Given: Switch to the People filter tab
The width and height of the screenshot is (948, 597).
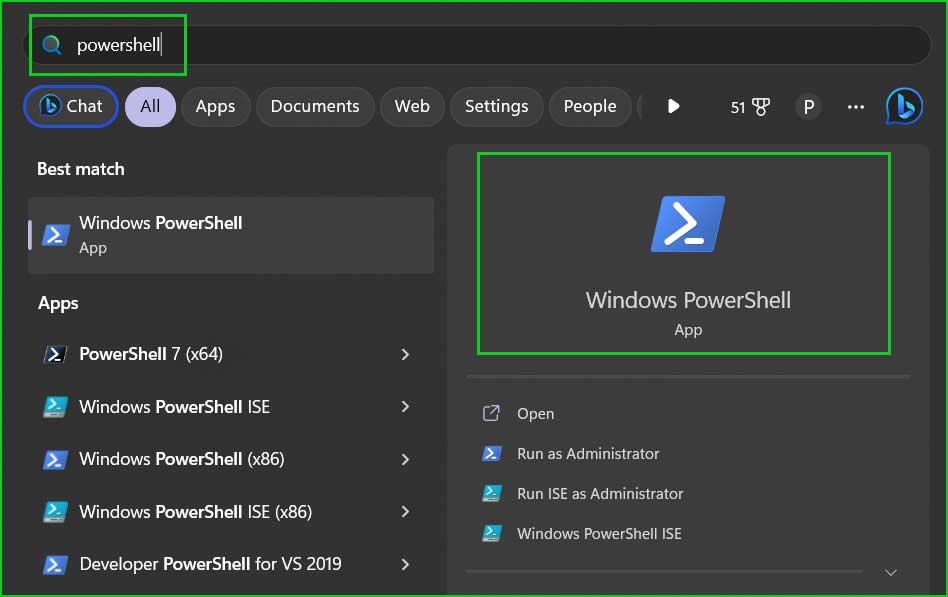Looking at the screenshot, I should click(x=589, y=106).
